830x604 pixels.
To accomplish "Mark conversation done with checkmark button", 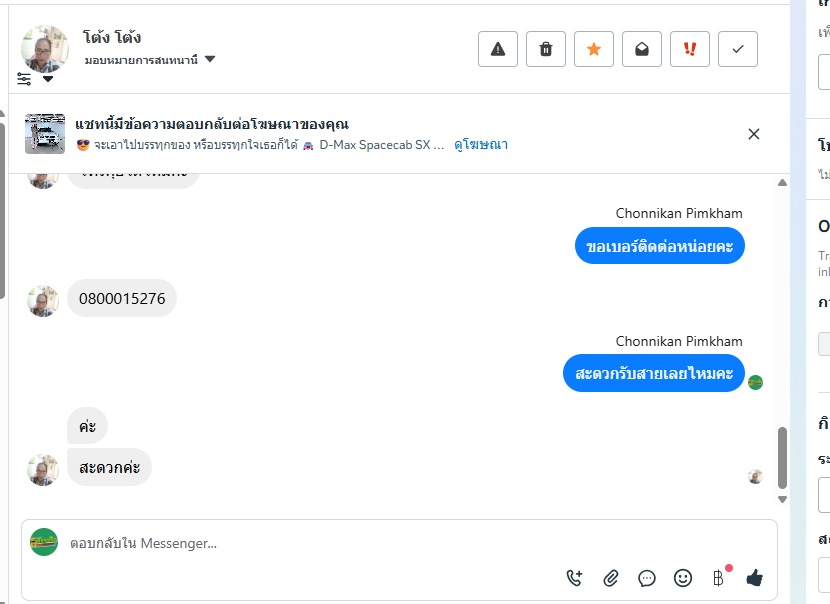I will [x=738, y=49].
